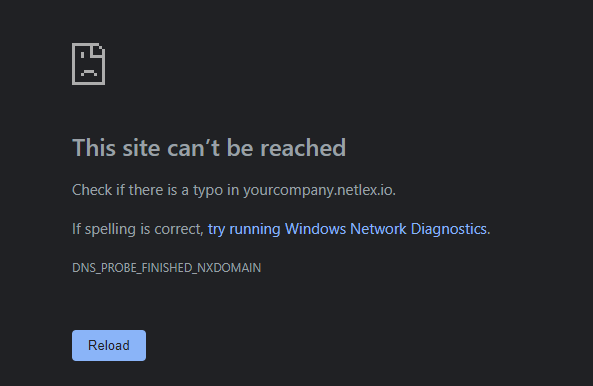
Task: Click the "This site can't be reached" heading
Action: coord(209,147)
